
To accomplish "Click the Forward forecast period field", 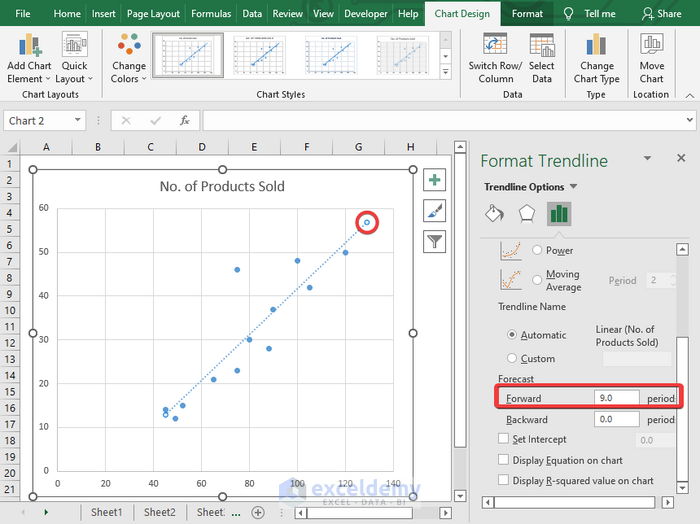I will click(617, 398).
